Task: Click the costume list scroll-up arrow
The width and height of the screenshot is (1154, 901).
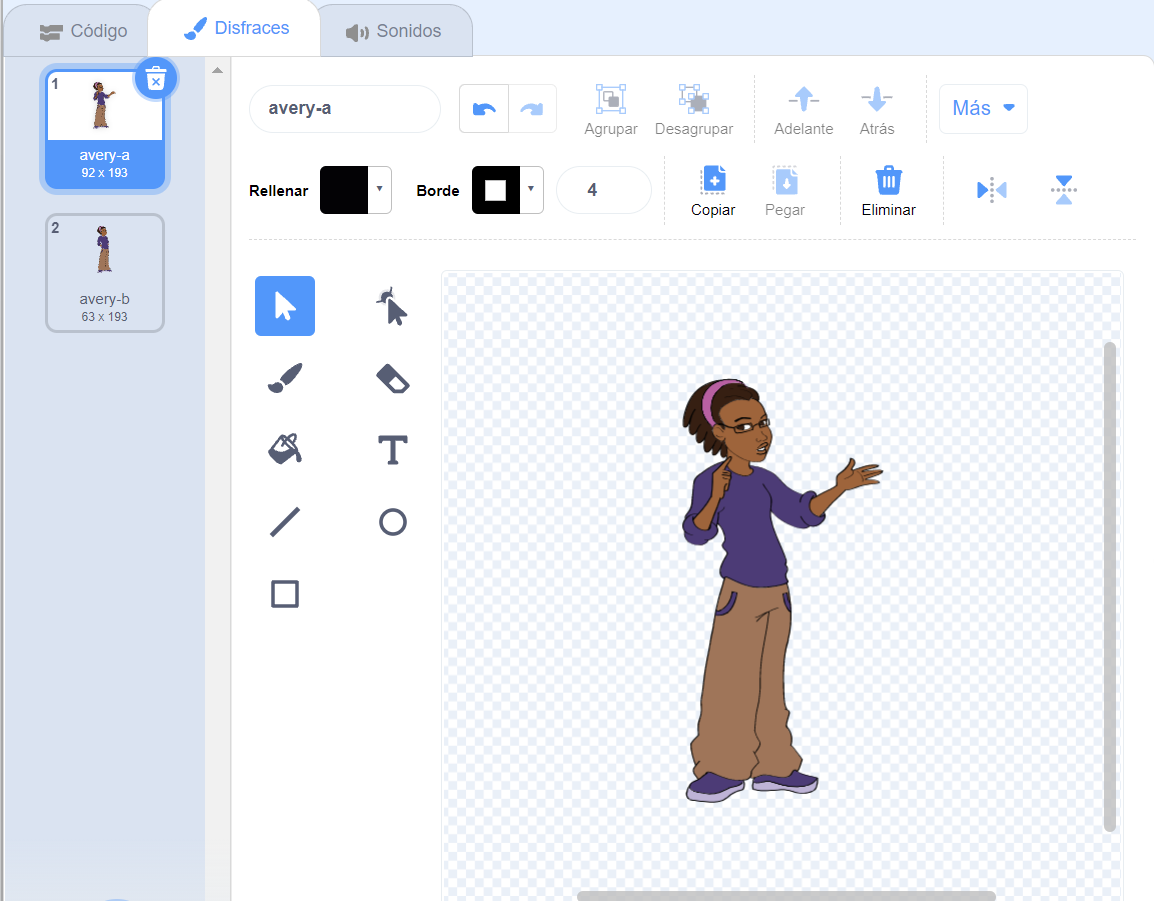Action: click(217, 71)
